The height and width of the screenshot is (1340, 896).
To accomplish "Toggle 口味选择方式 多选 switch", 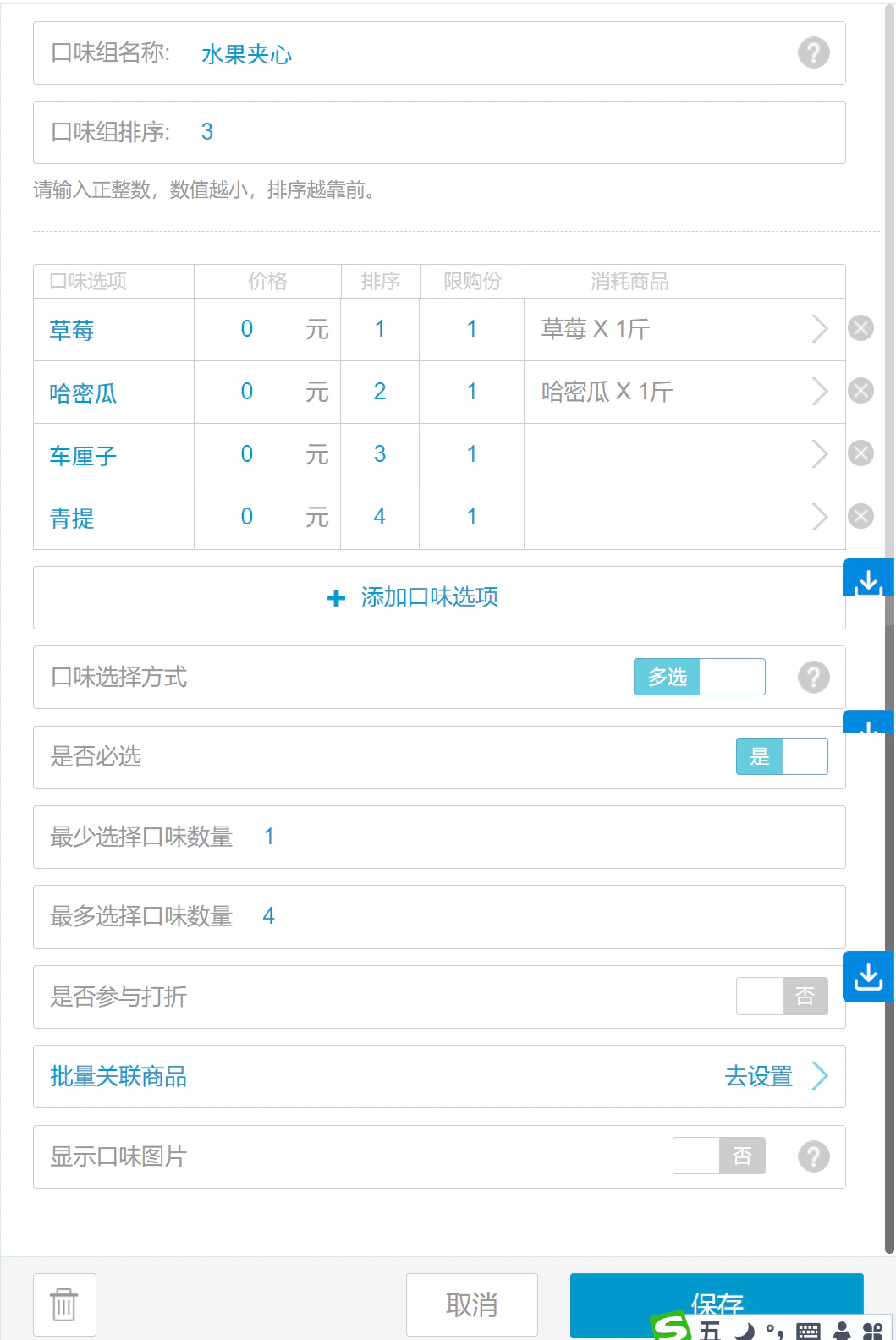I will (700, 677).
